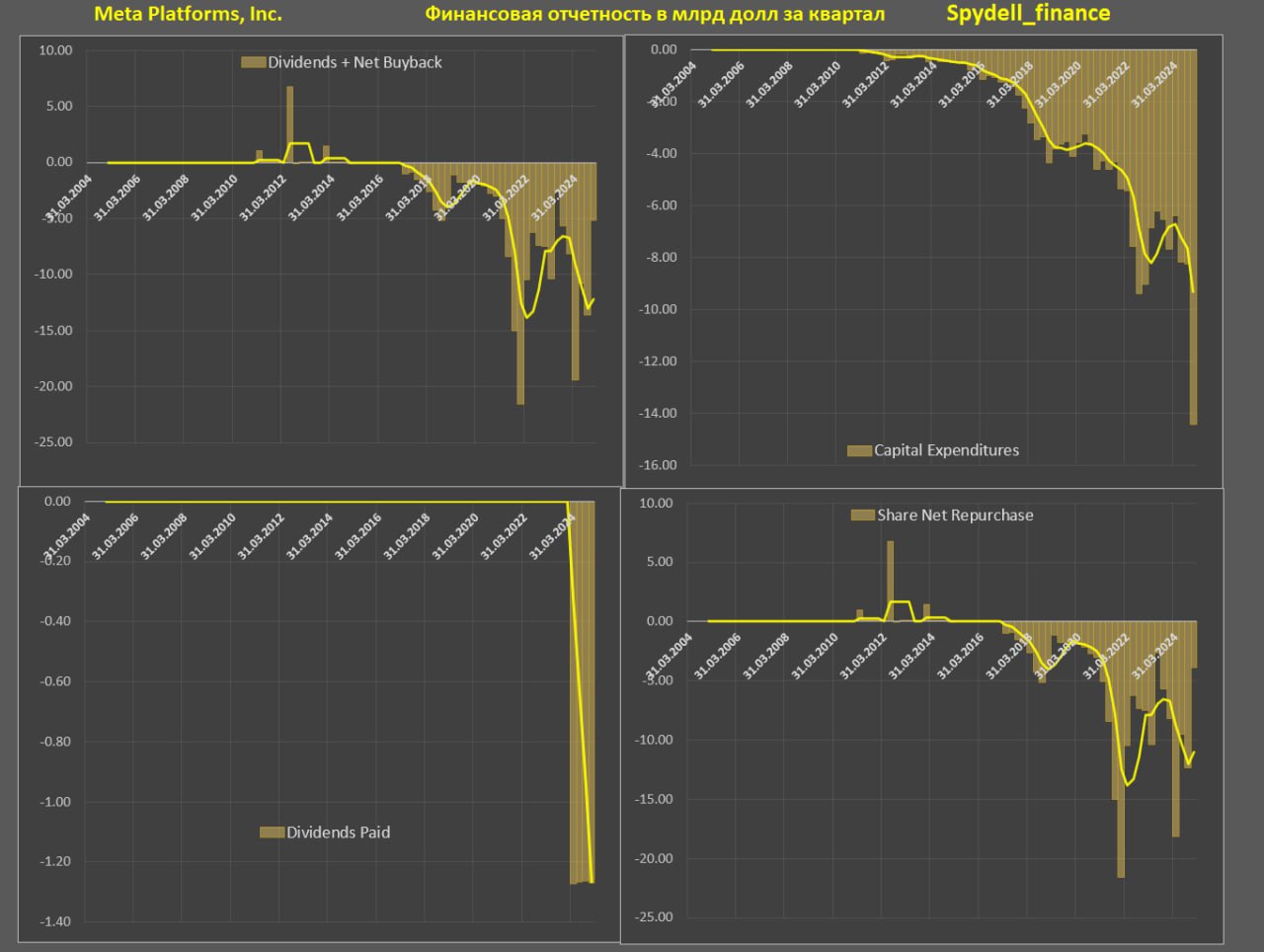Viewport: 1264px width, 952px height.
Task: Click the 'Meta Platforms, Inc.' title
Action: point(188,14)
